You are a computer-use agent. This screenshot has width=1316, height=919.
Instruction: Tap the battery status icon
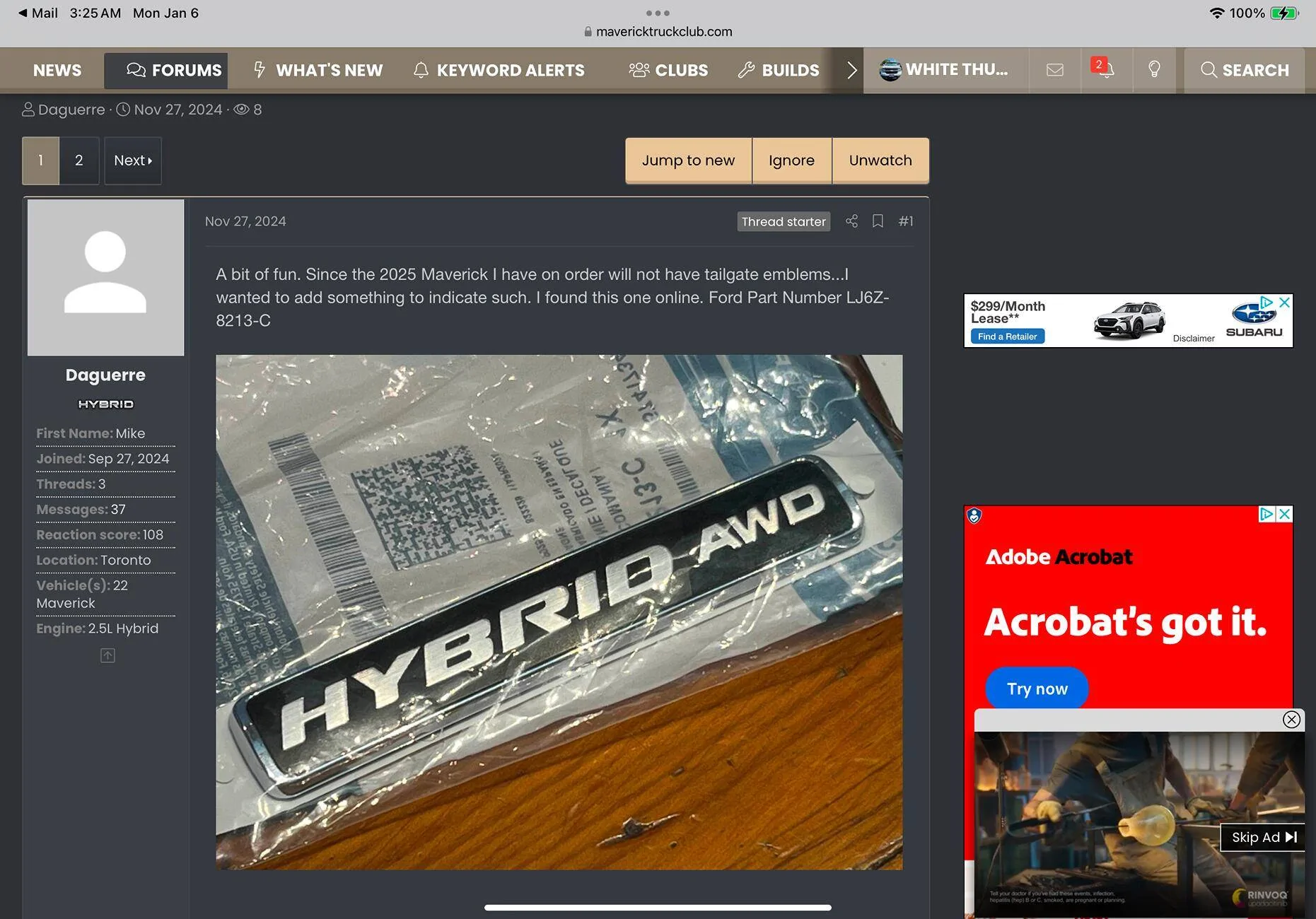(1284, 13)
